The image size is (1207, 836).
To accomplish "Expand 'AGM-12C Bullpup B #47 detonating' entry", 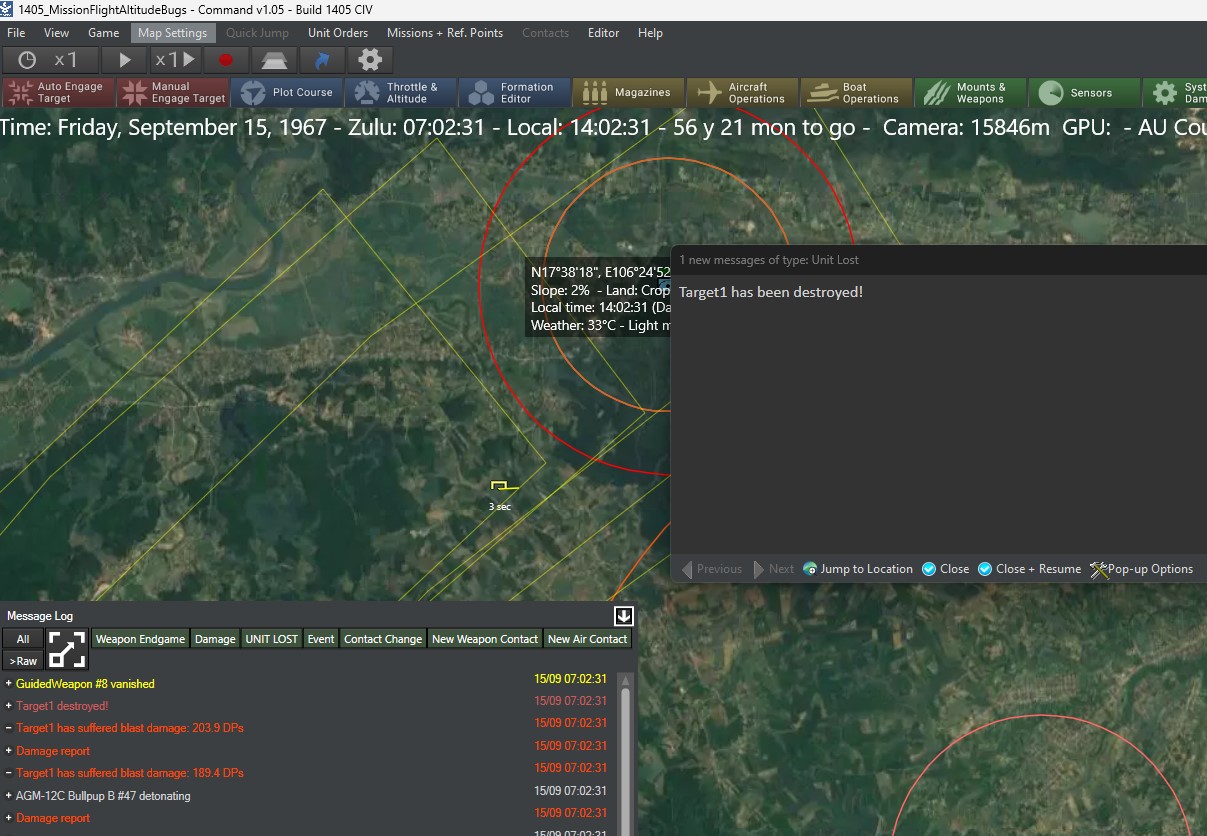I will pos(8,796).
